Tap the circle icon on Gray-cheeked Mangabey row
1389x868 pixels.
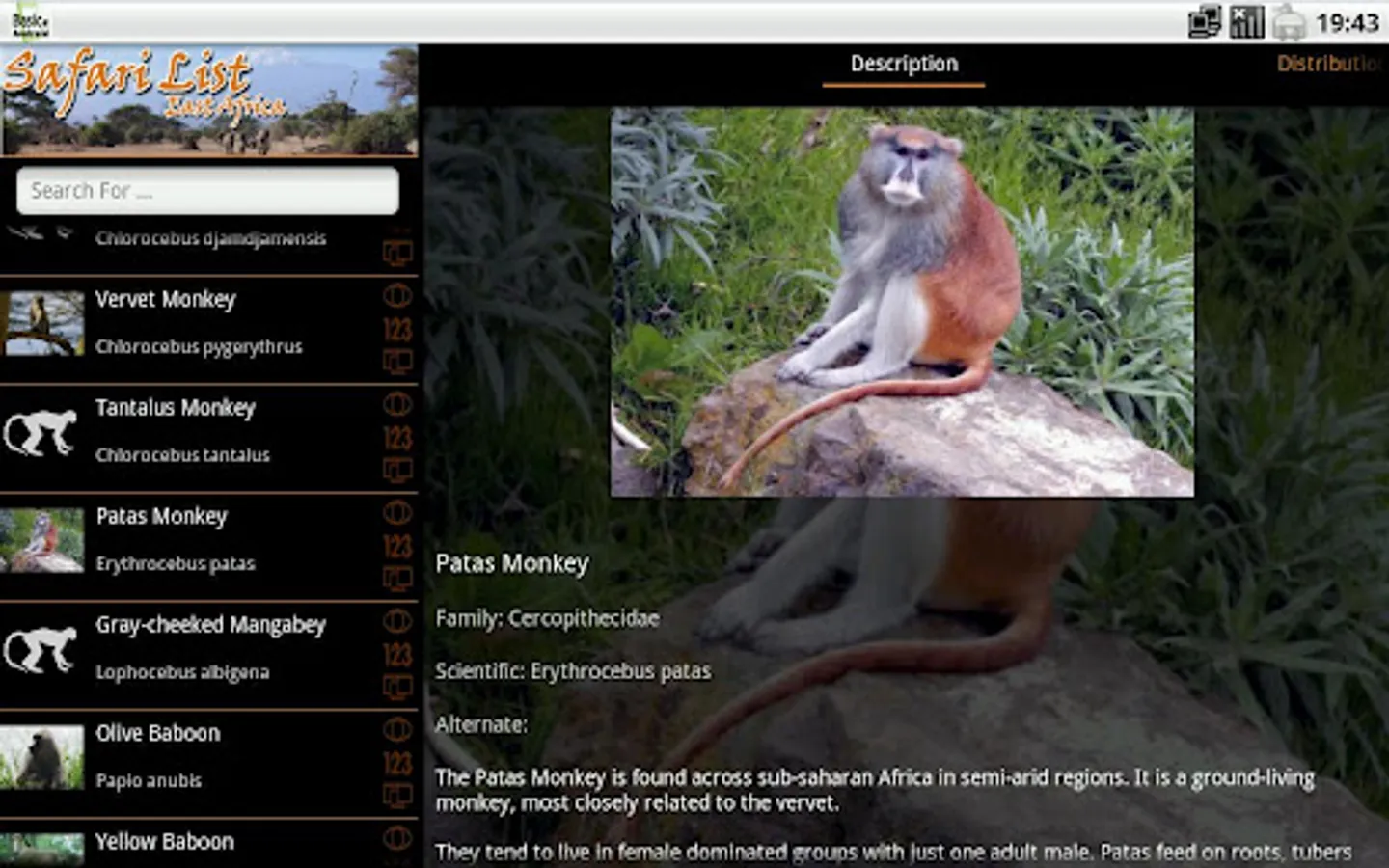[397, 621]
